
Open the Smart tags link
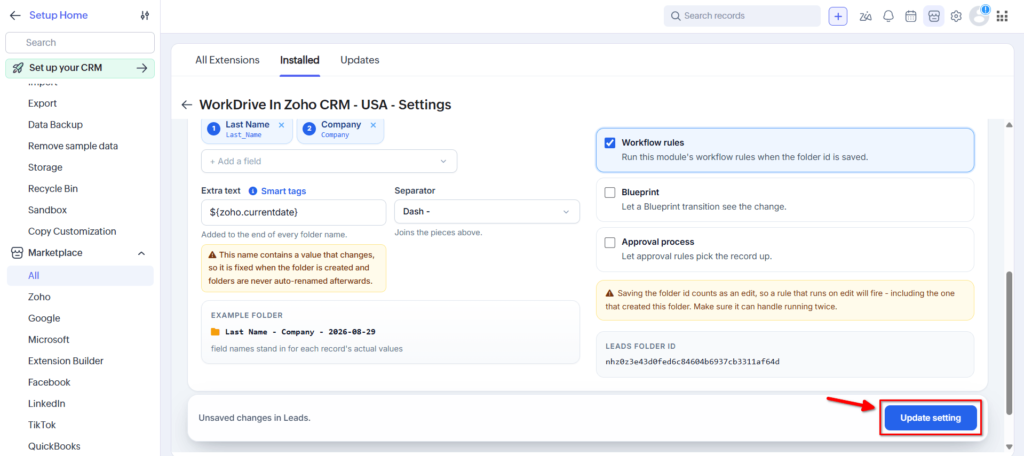tap(283, 191)
